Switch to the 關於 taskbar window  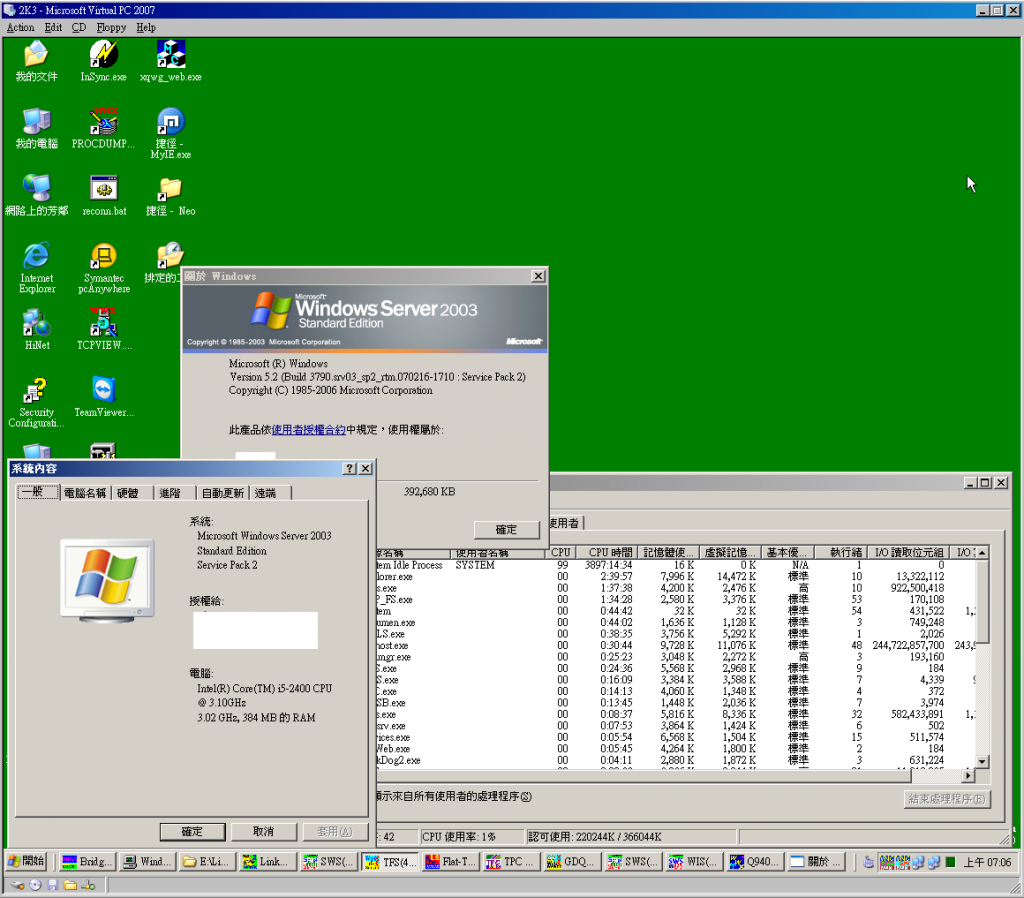pos(814,862)
